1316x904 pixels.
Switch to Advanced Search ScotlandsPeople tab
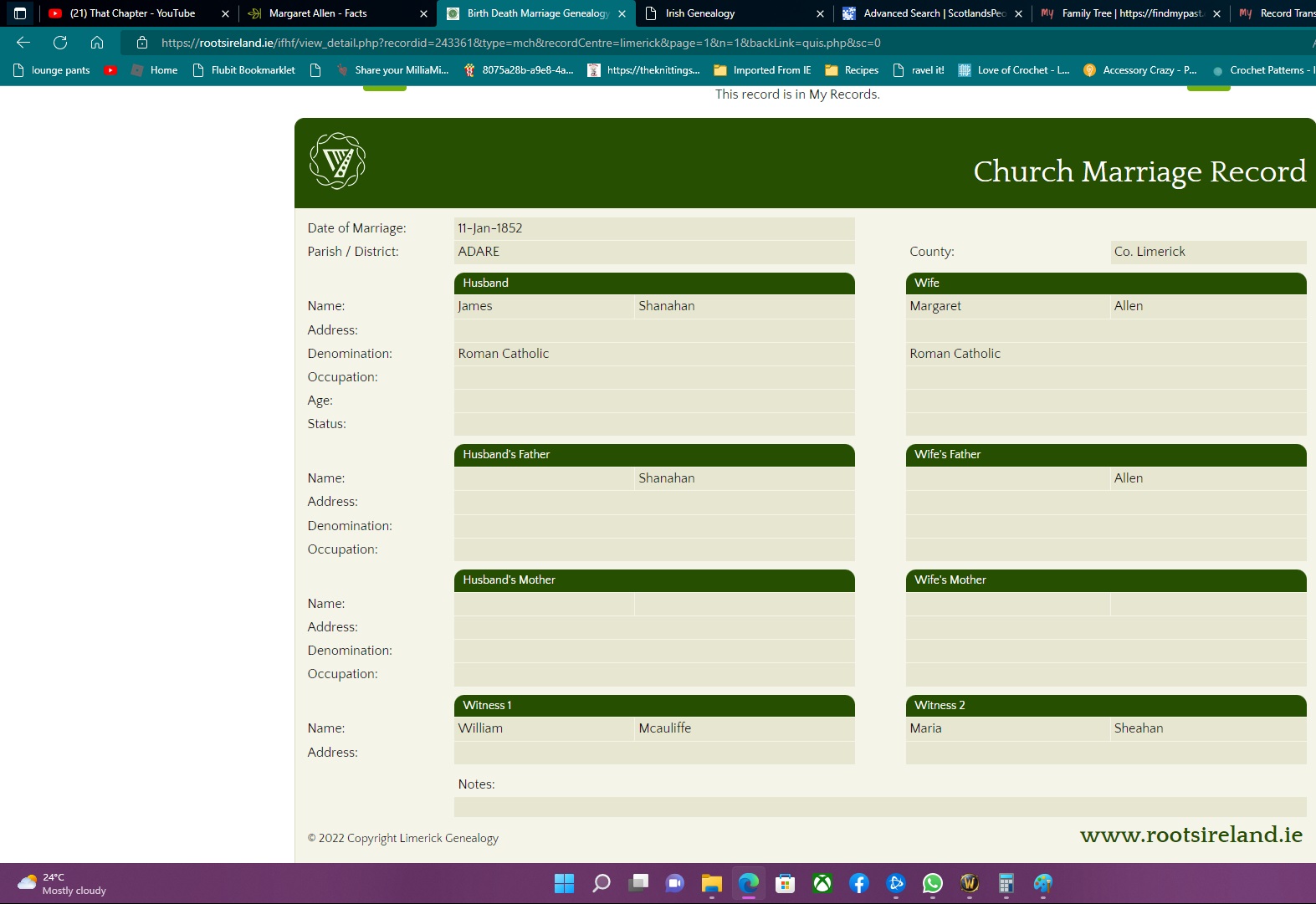935,13
